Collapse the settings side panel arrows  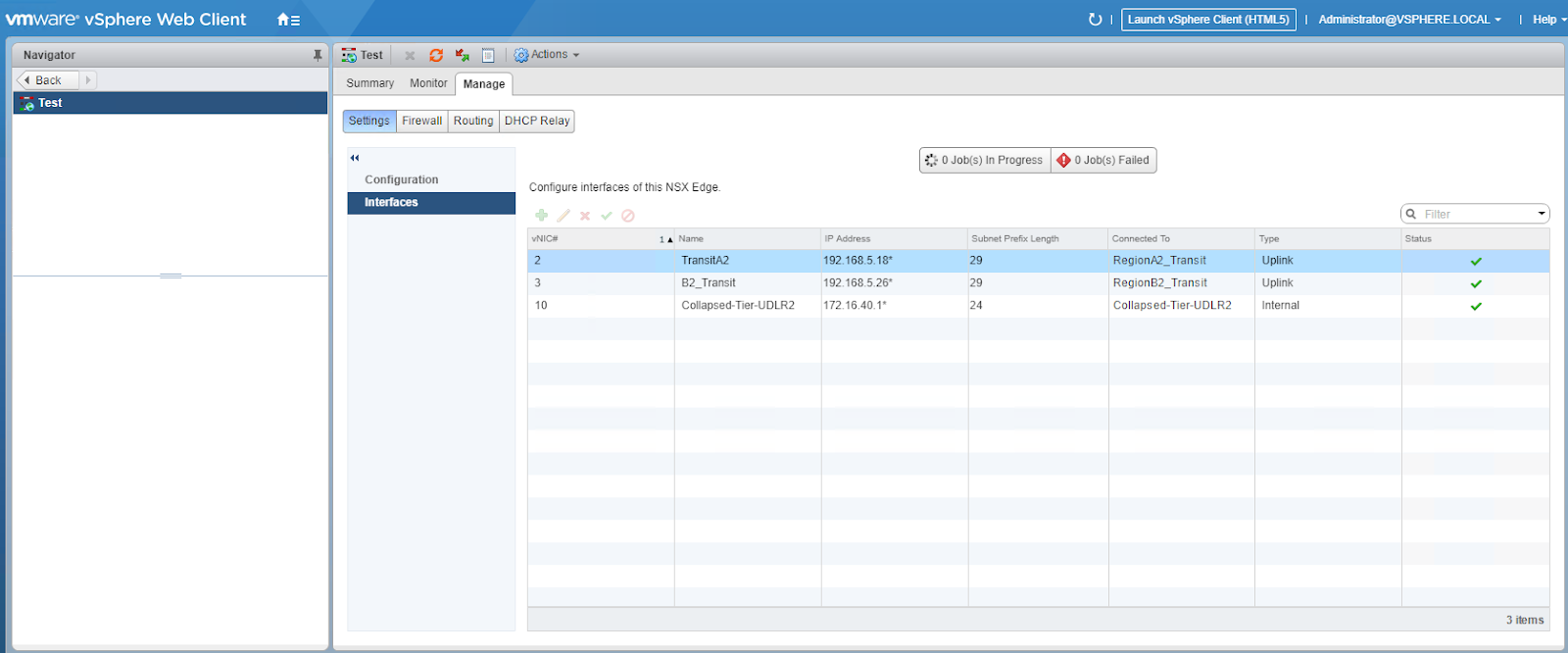[x=355, y=158]
